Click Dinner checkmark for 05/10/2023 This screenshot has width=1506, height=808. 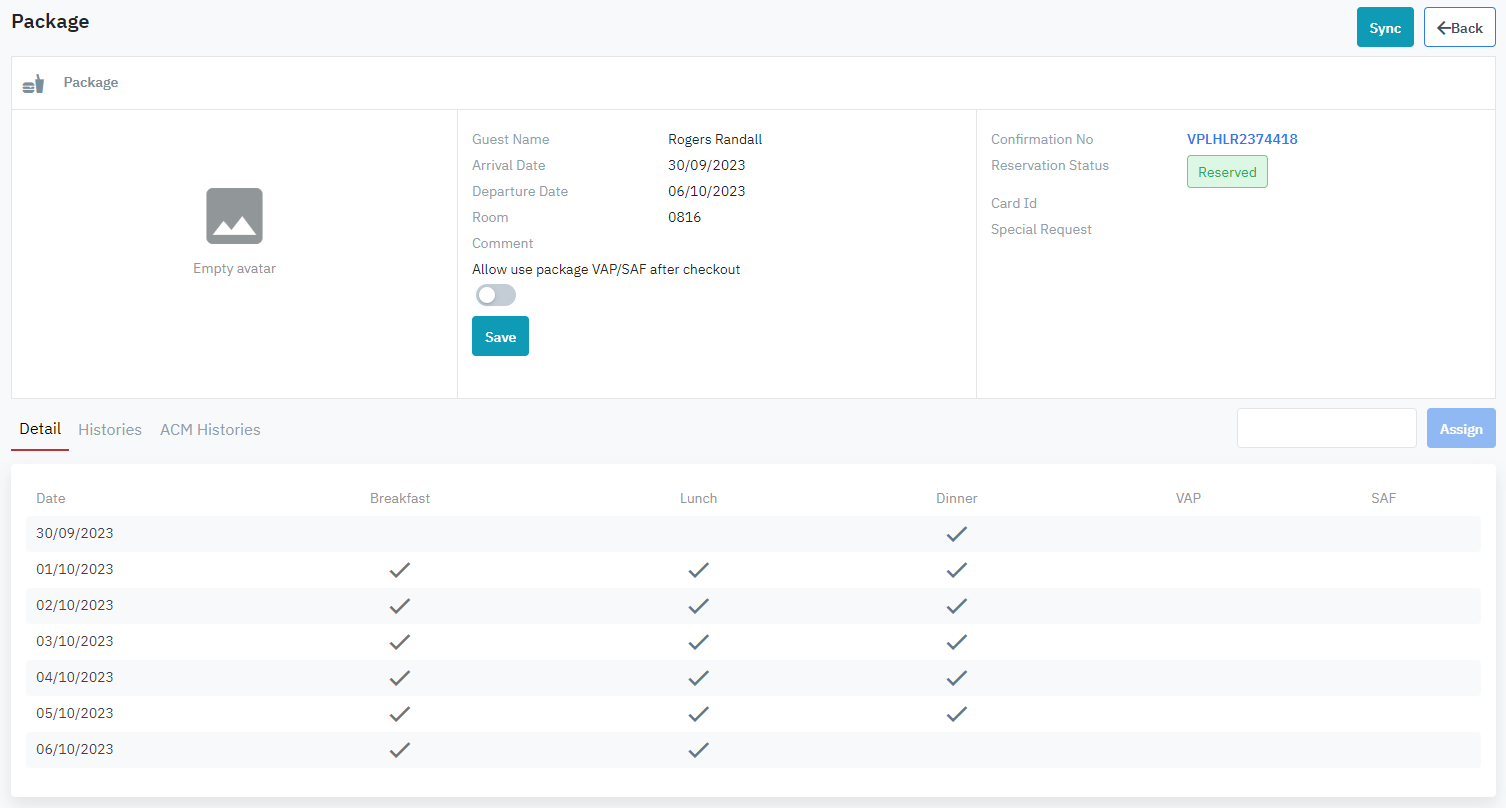click(x=957, y=714)
